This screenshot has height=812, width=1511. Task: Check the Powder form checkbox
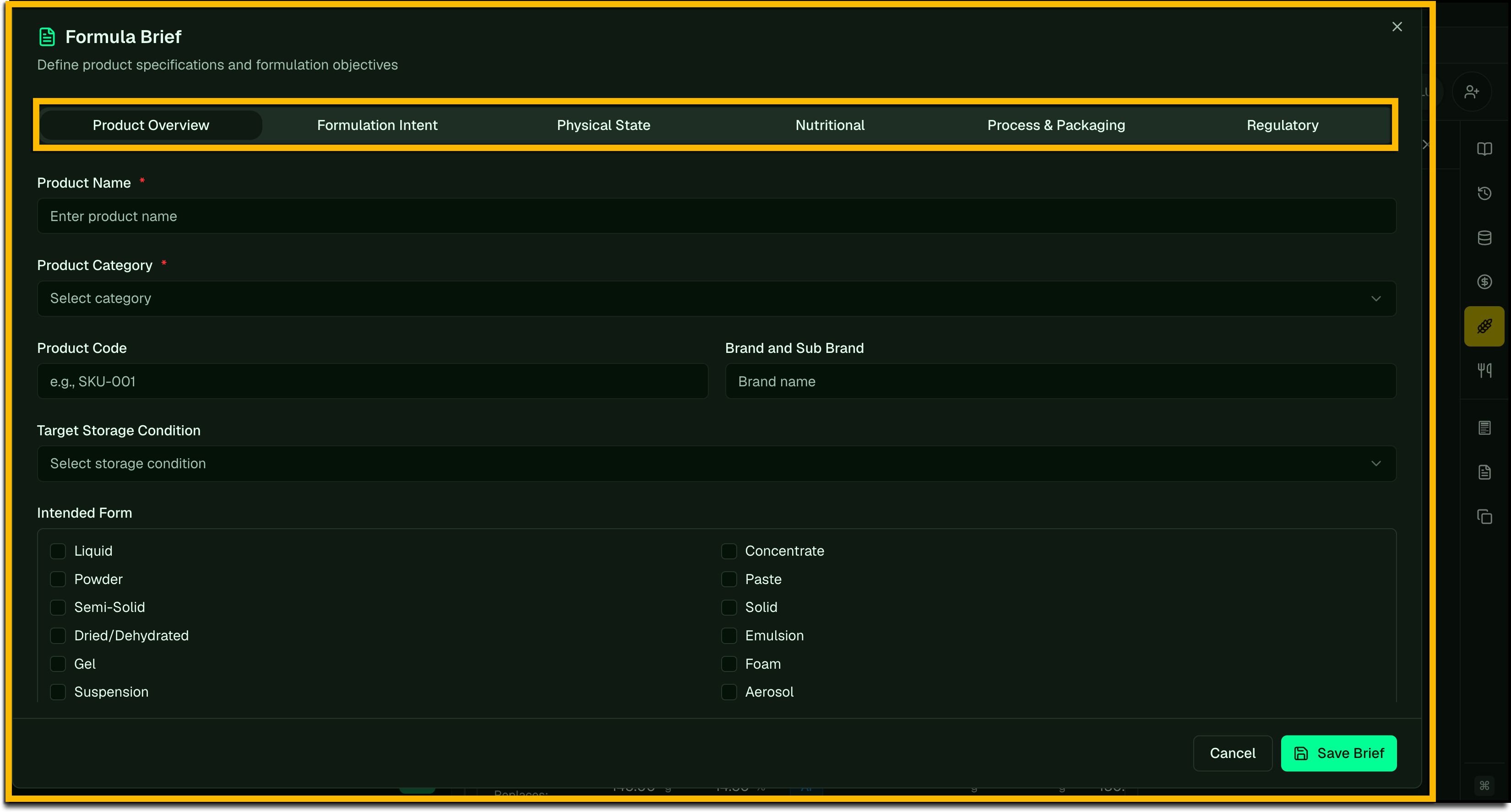click(x=58, y=579)
